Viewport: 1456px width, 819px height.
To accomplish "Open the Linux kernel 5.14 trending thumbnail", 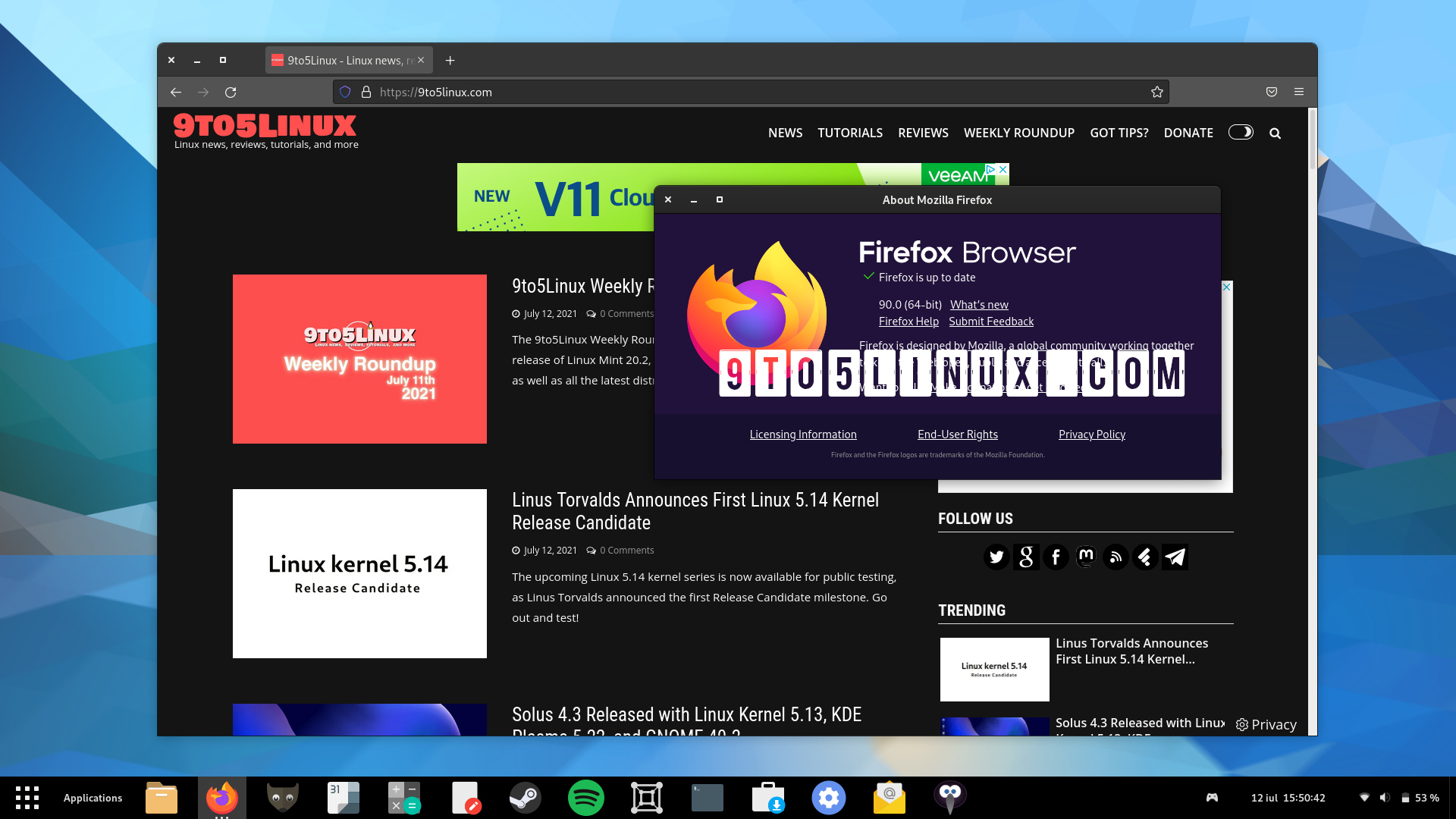I will click(x=994, y=669).
